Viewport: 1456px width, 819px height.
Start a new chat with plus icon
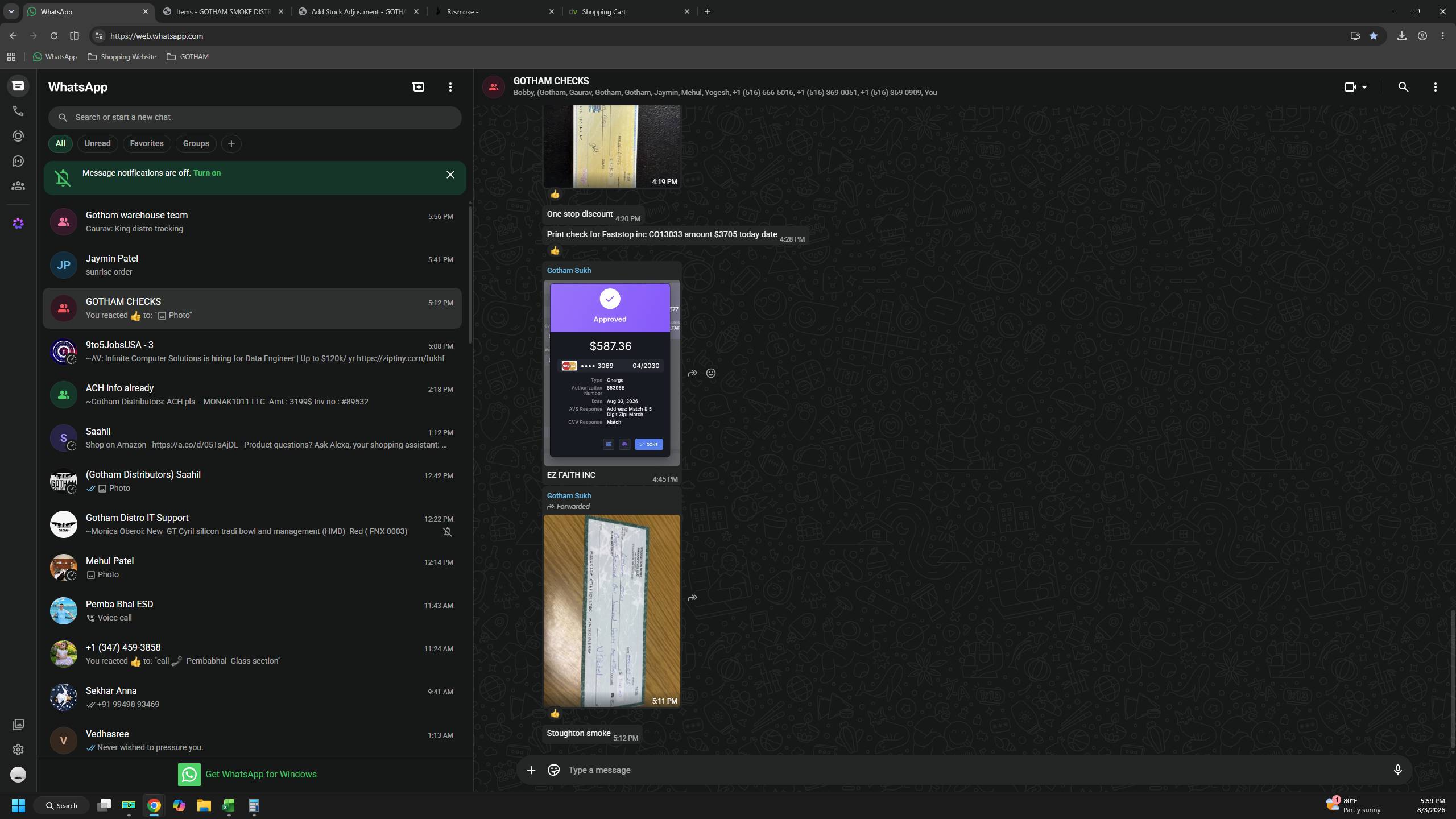(x=418, y=87)
